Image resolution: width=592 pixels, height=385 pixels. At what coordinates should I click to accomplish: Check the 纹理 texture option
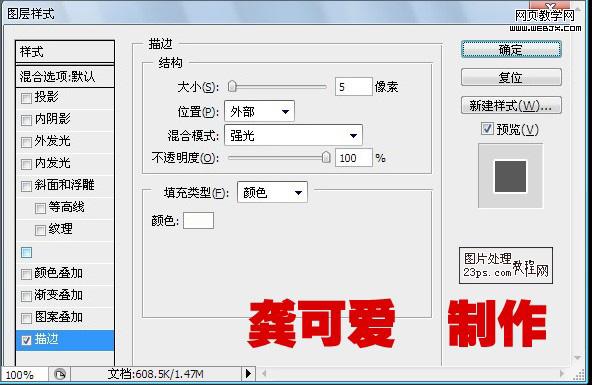pyautogui.click(x=40, y=230)
